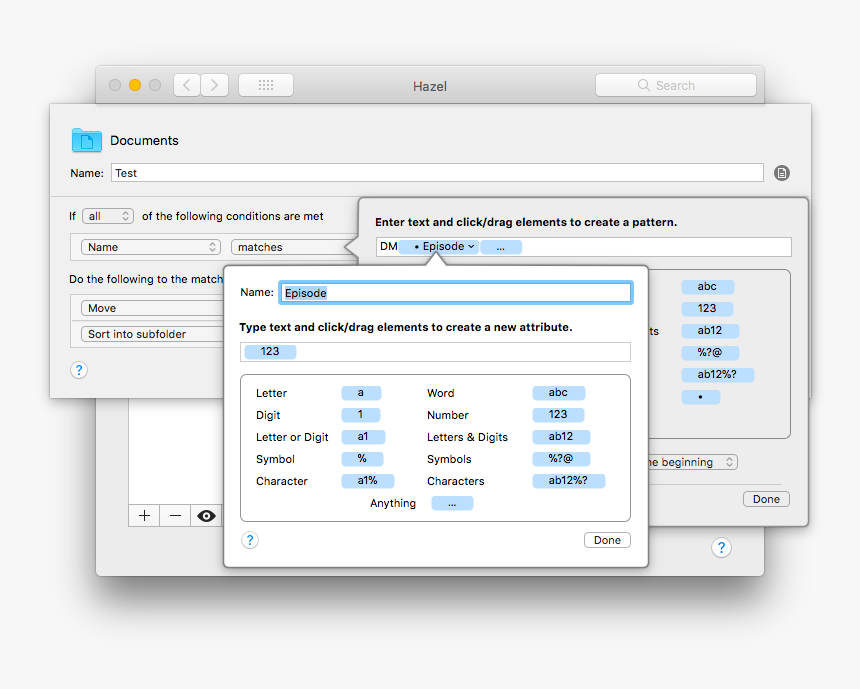
Task: Add the Symbols '%?@' token in attribute popup
Action: point(561,459)
